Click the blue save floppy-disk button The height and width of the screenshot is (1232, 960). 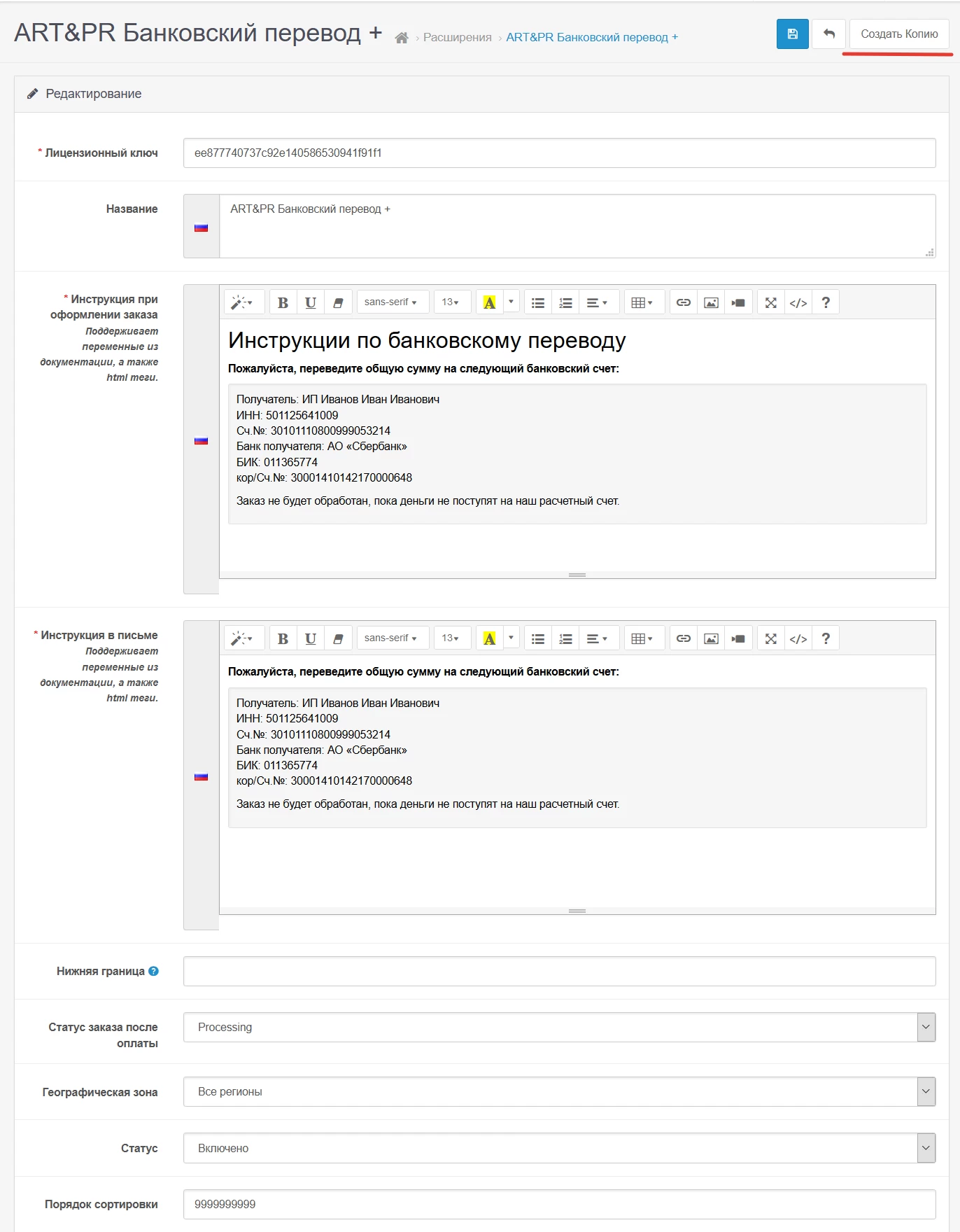[792, 34]
